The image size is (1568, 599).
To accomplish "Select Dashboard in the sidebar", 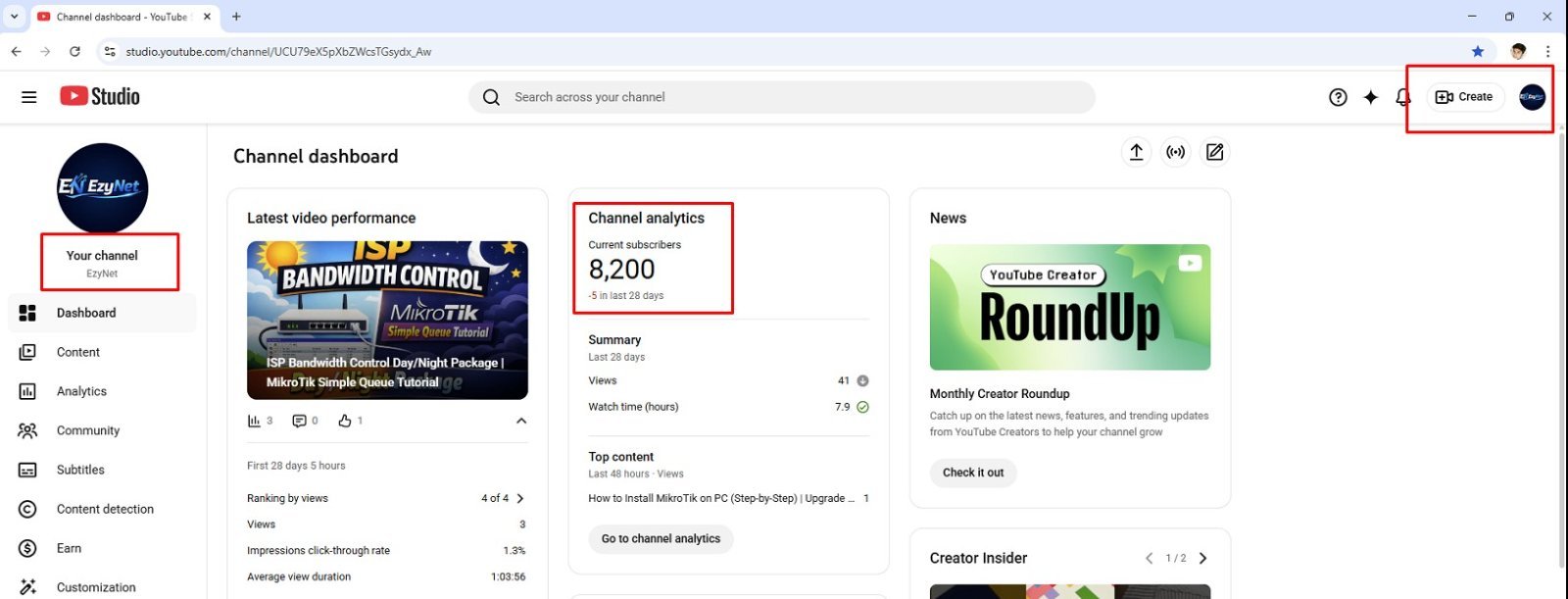I will tap(102, 313).
